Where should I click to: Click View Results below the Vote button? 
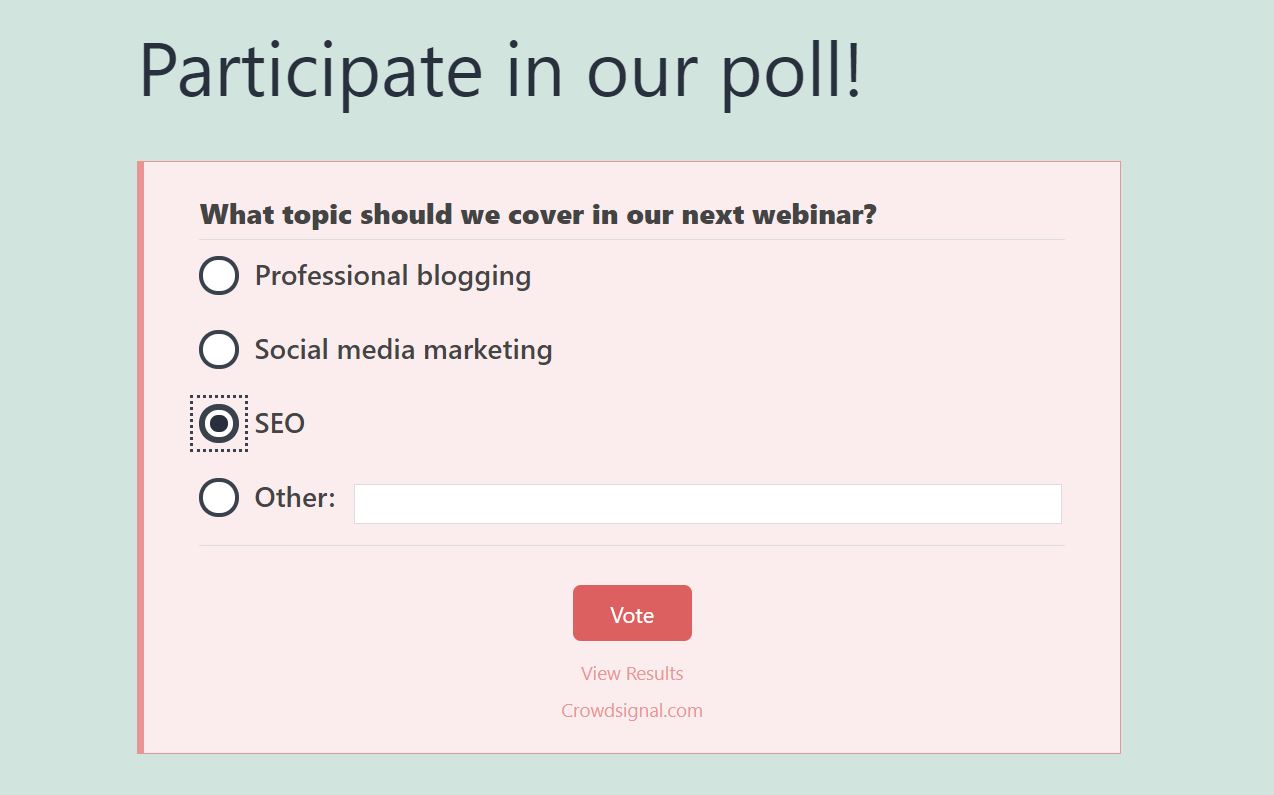tap(632, 673)
